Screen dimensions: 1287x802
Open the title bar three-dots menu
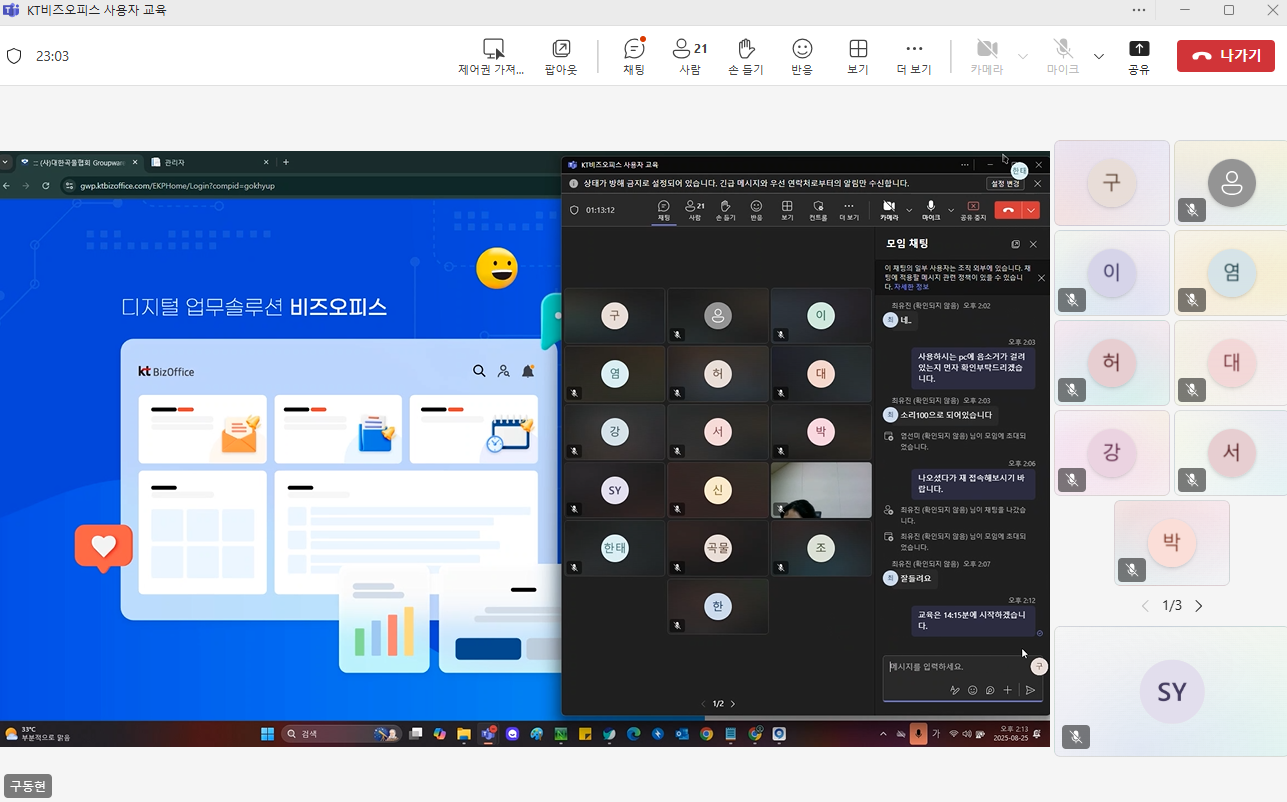(1139, 10)
